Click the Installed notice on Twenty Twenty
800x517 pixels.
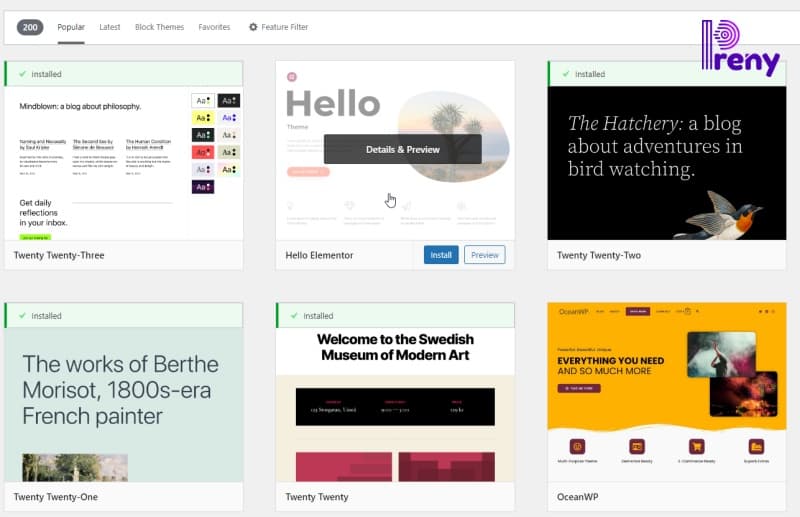(395, 316)
